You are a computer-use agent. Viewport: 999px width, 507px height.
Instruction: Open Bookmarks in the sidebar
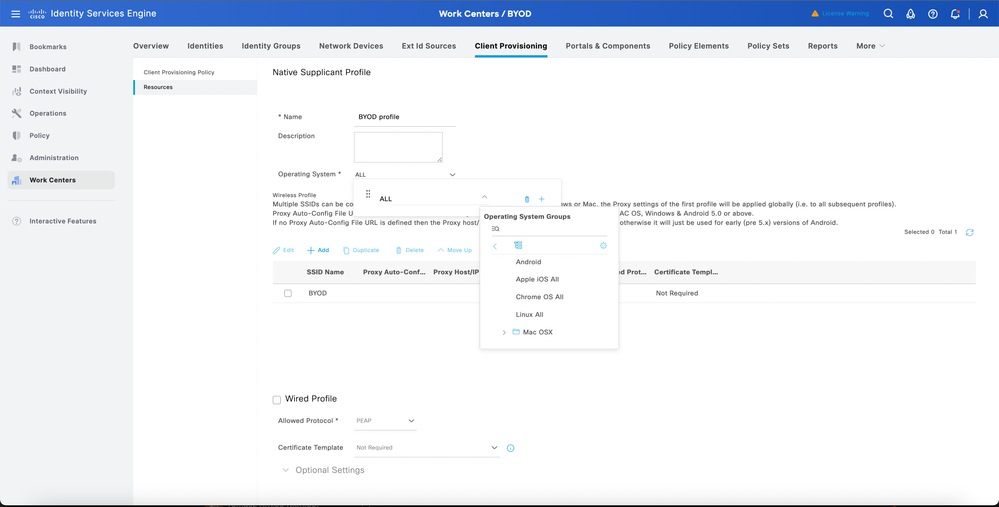tap(47, 46)
